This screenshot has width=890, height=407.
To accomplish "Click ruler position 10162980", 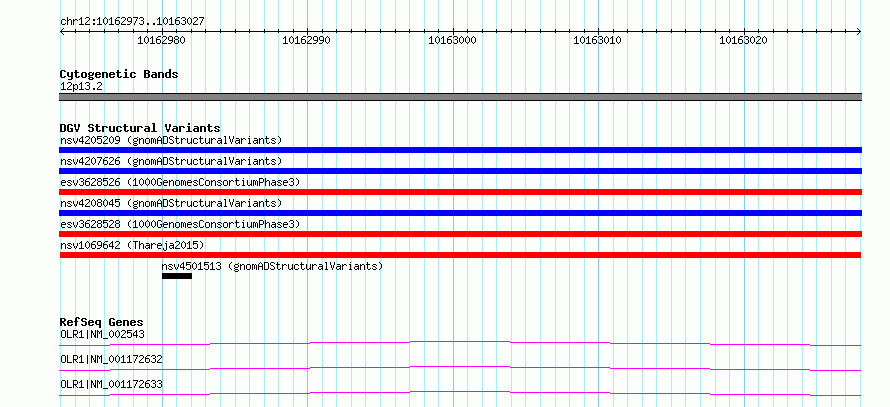I will 162,40.
